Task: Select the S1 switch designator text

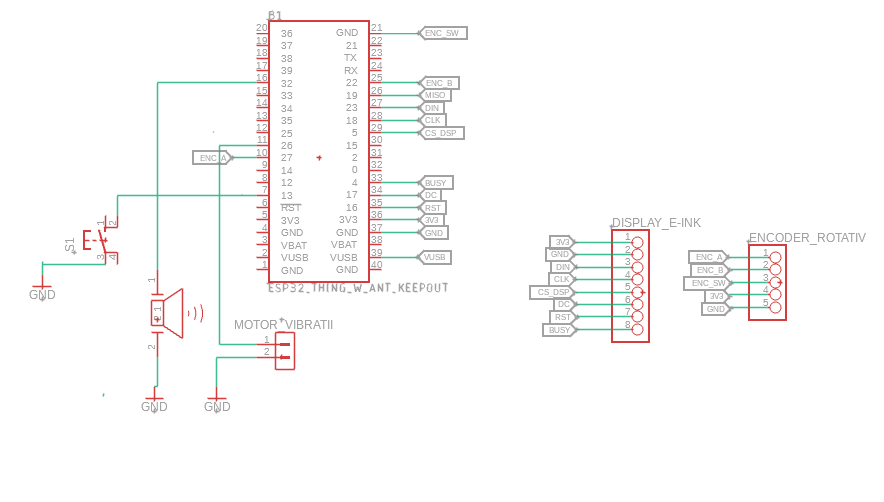Action: 69,245
